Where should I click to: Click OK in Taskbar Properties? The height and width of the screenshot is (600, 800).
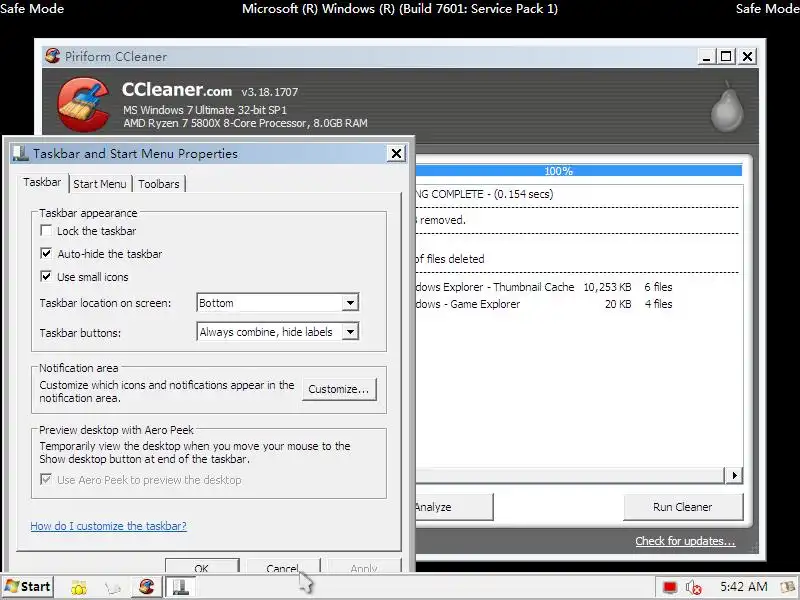point(202,566)
